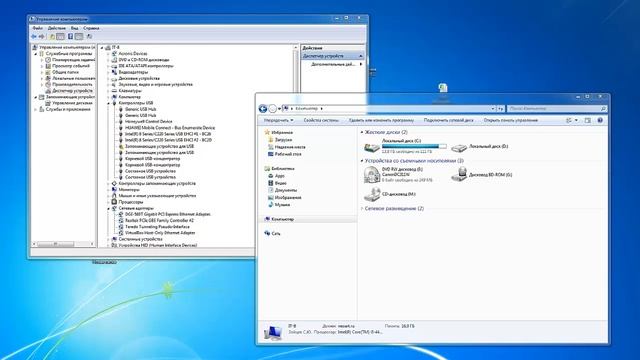
Task: Select Общие папки in left tree
Action: coord(62,72)
